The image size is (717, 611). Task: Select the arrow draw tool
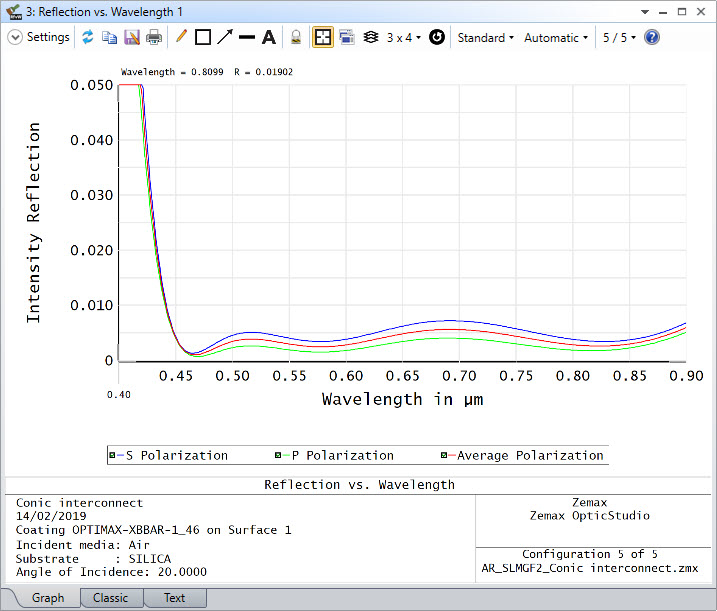pyautogui.click(x=225, y=37)
